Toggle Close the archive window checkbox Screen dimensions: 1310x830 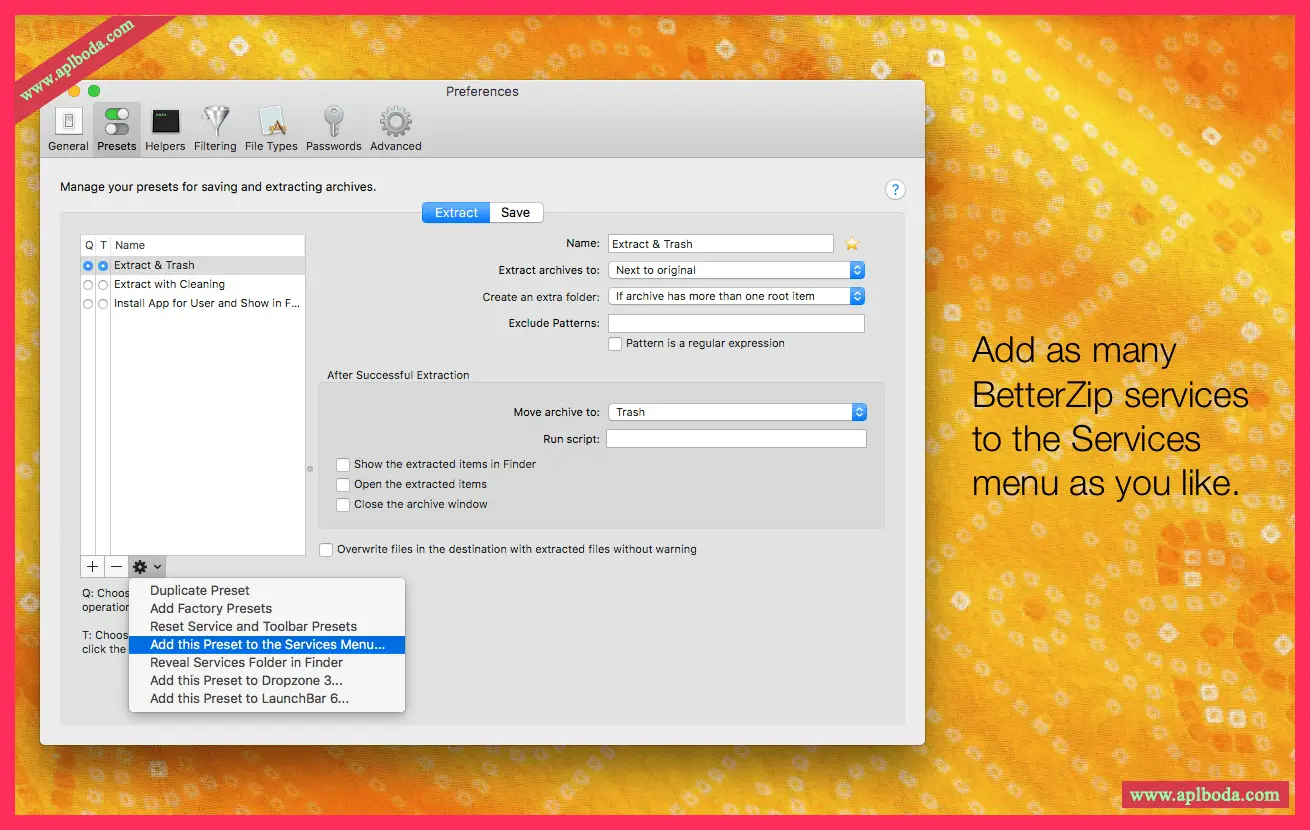coord(343,505)
